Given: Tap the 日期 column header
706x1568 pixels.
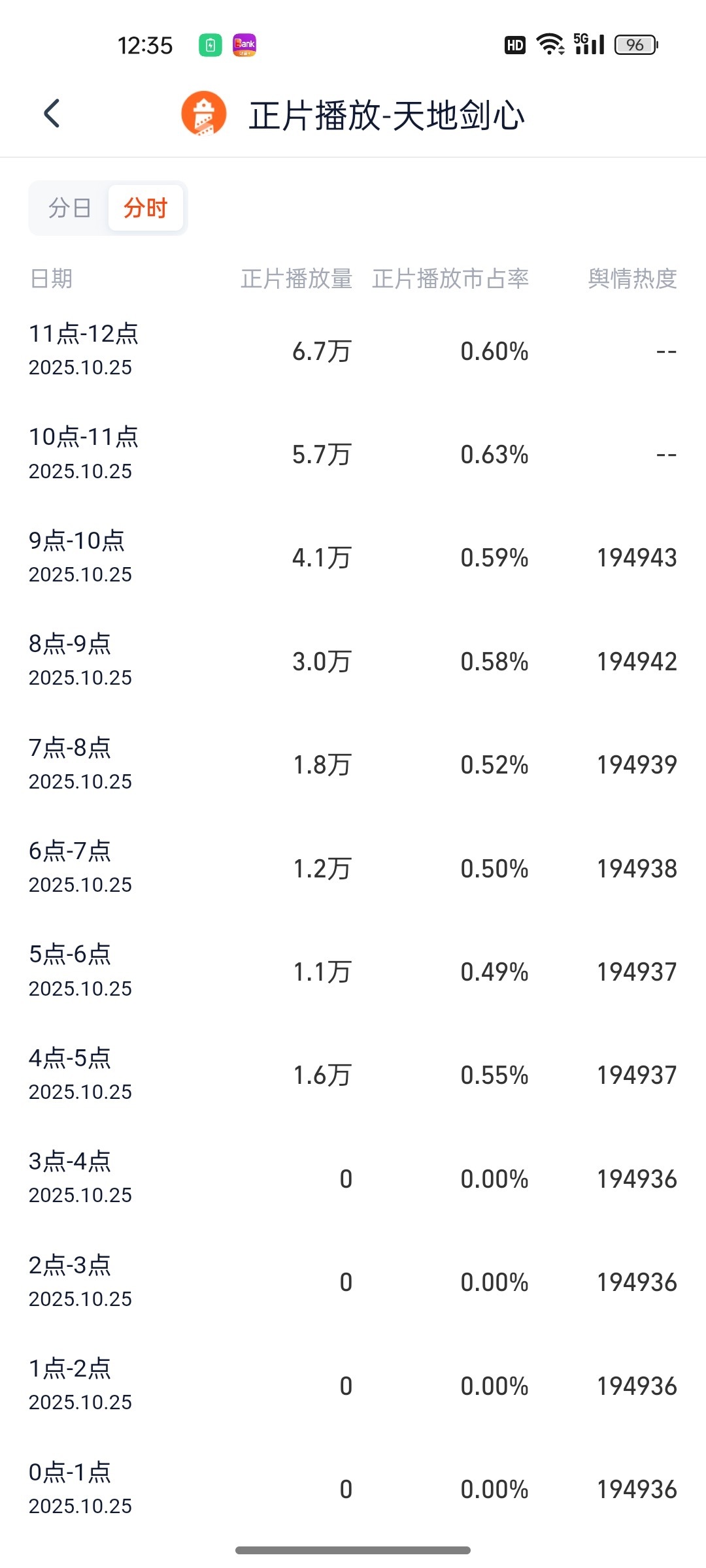Looking at the screenshot, I should [51, 279].
